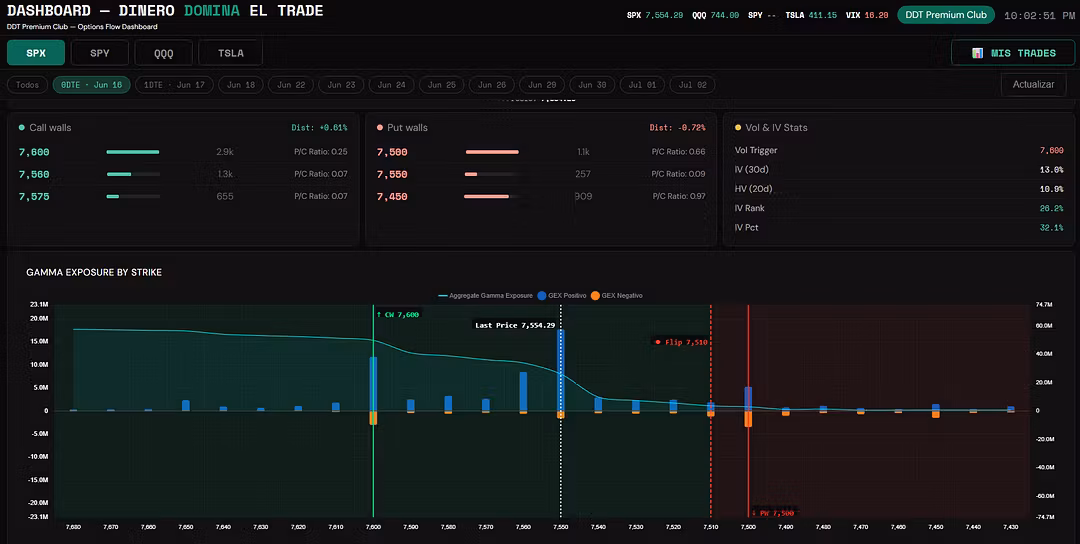Switch to the SPY ticker tab
The height and width of the screenshot is (544, 1080).
(x=100, y=53)
